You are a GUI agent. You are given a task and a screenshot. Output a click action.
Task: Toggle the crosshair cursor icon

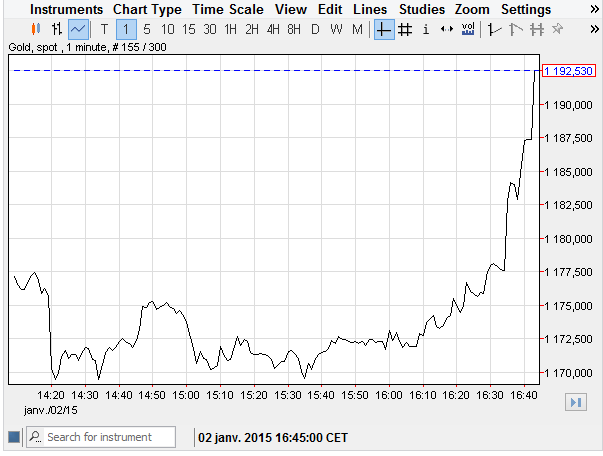[x=384, y=29]
